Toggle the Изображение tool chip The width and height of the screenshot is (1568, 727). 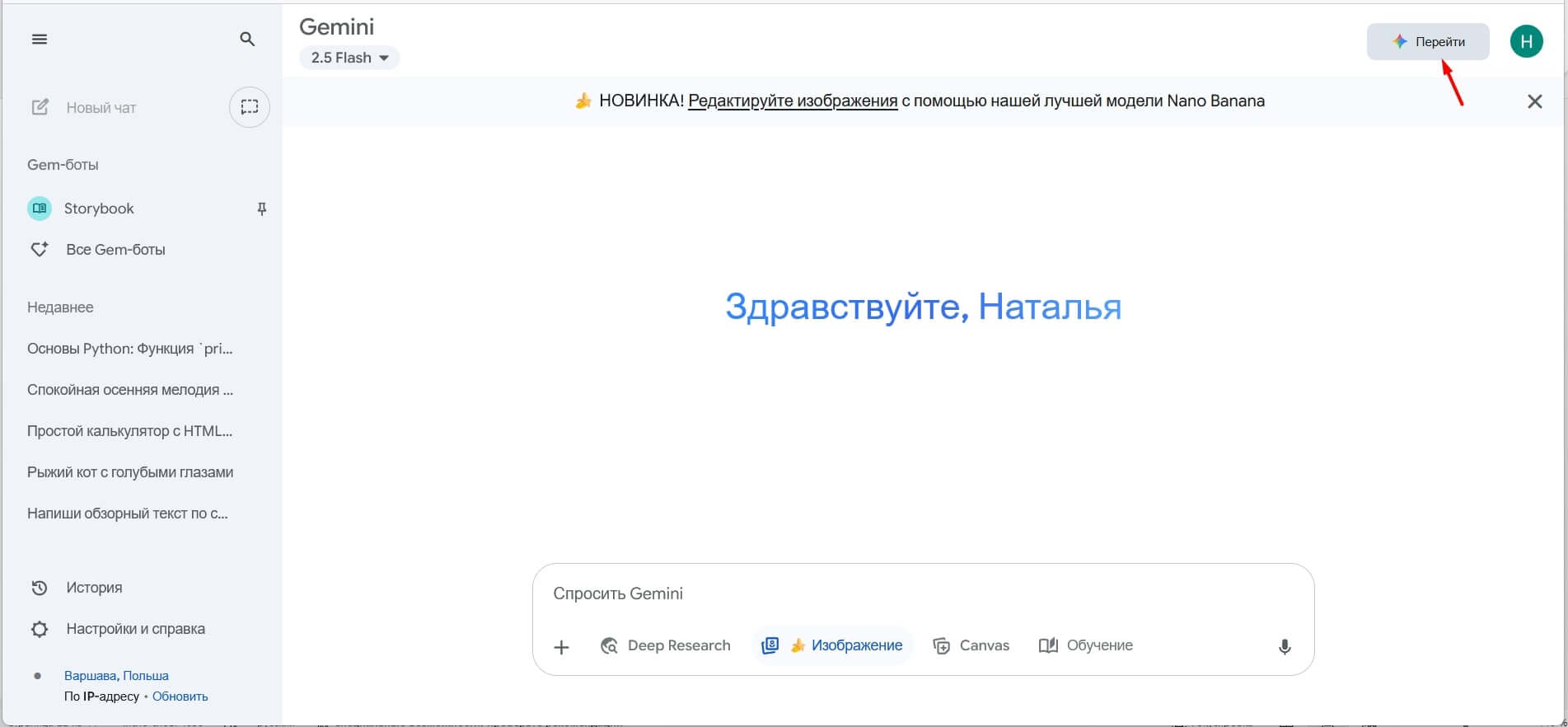point(833,645)
